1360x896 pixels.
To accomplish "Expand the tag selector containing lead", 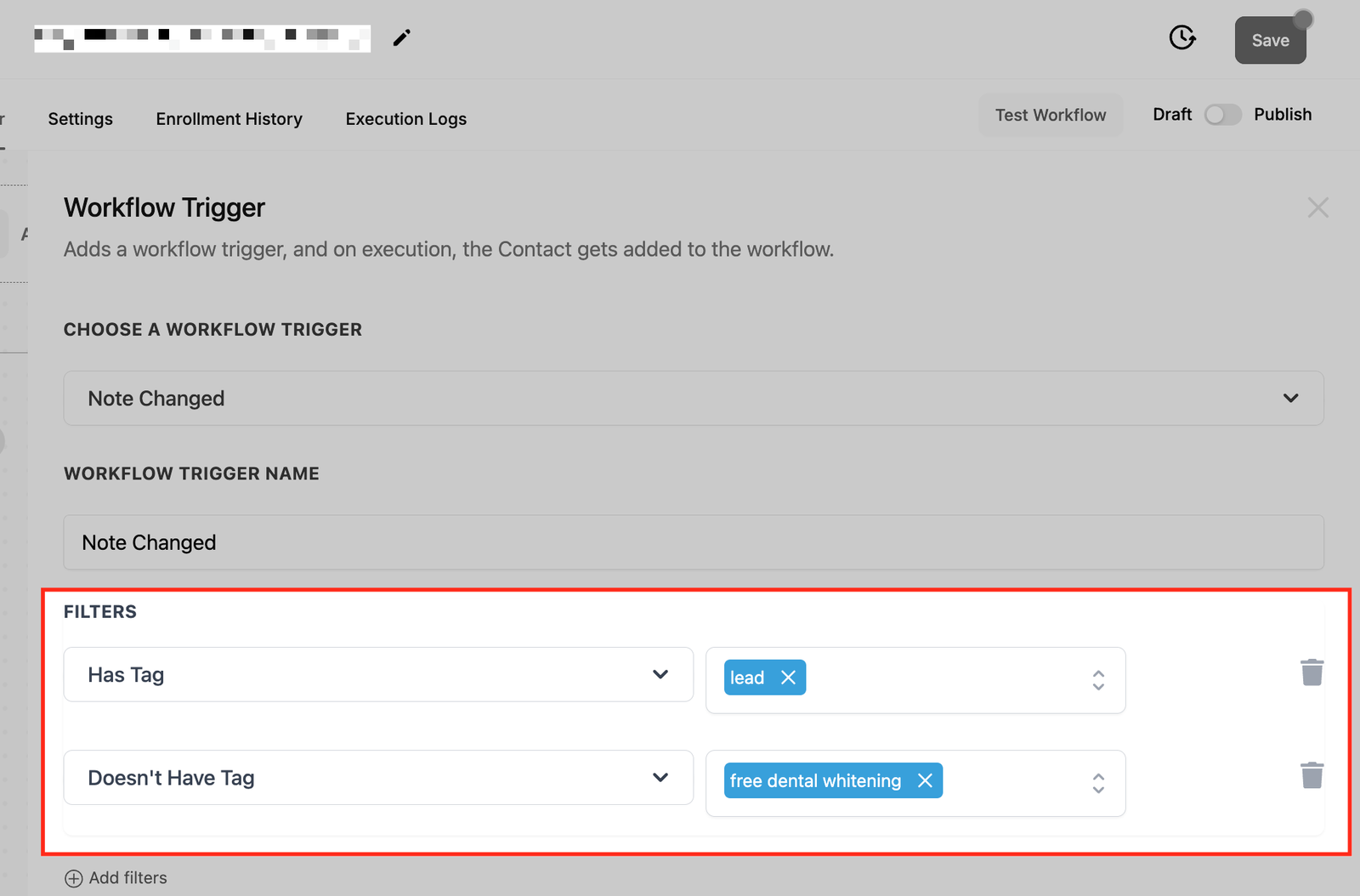I will tap(1097, 680).
